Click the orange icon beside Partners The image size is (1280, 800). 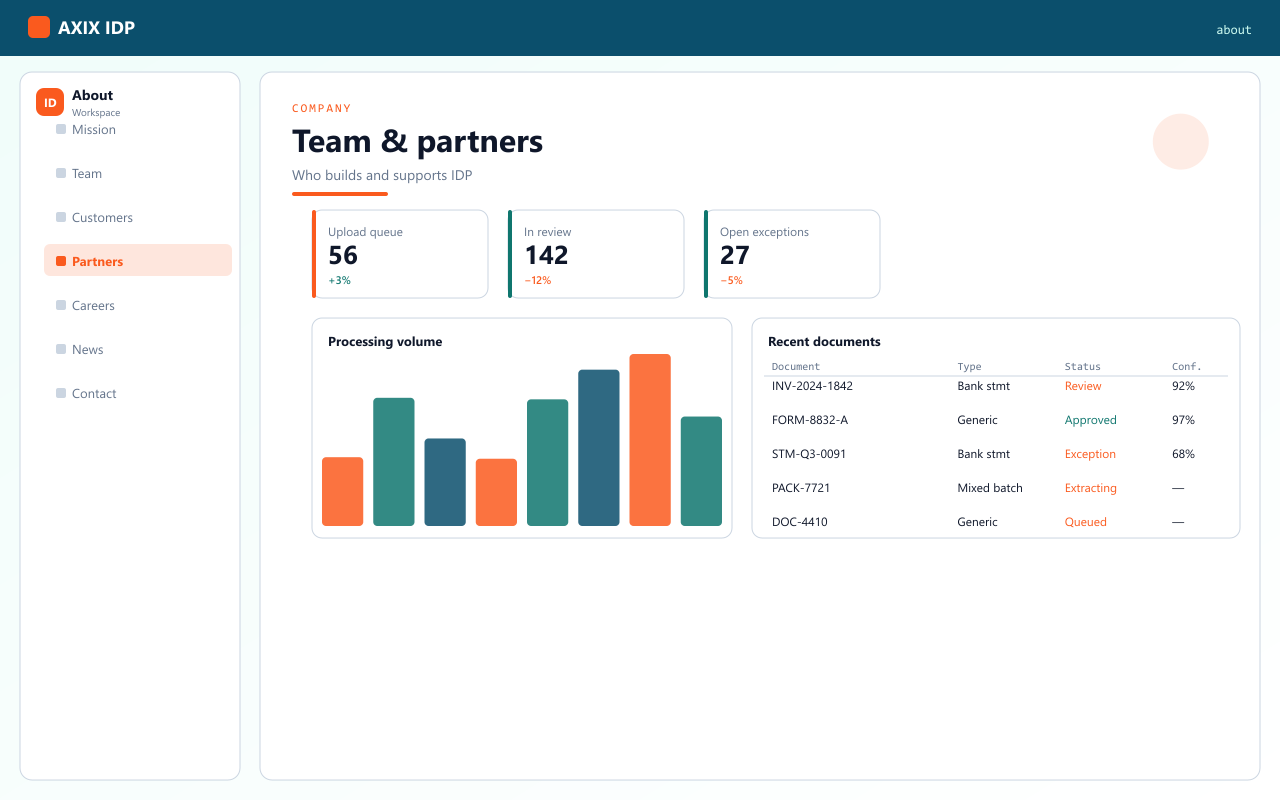click(x=61, y=261)
